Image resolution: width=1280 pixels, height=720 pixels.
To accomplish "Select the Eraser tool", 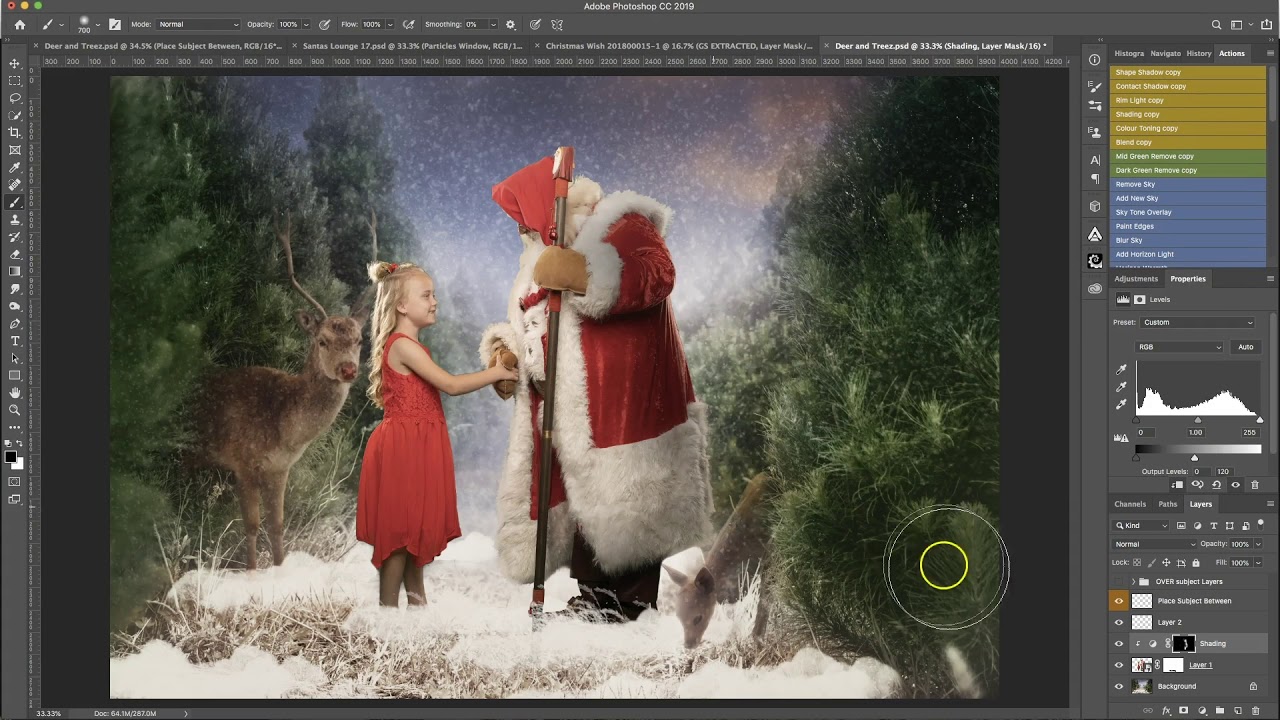I will point(15,254).
